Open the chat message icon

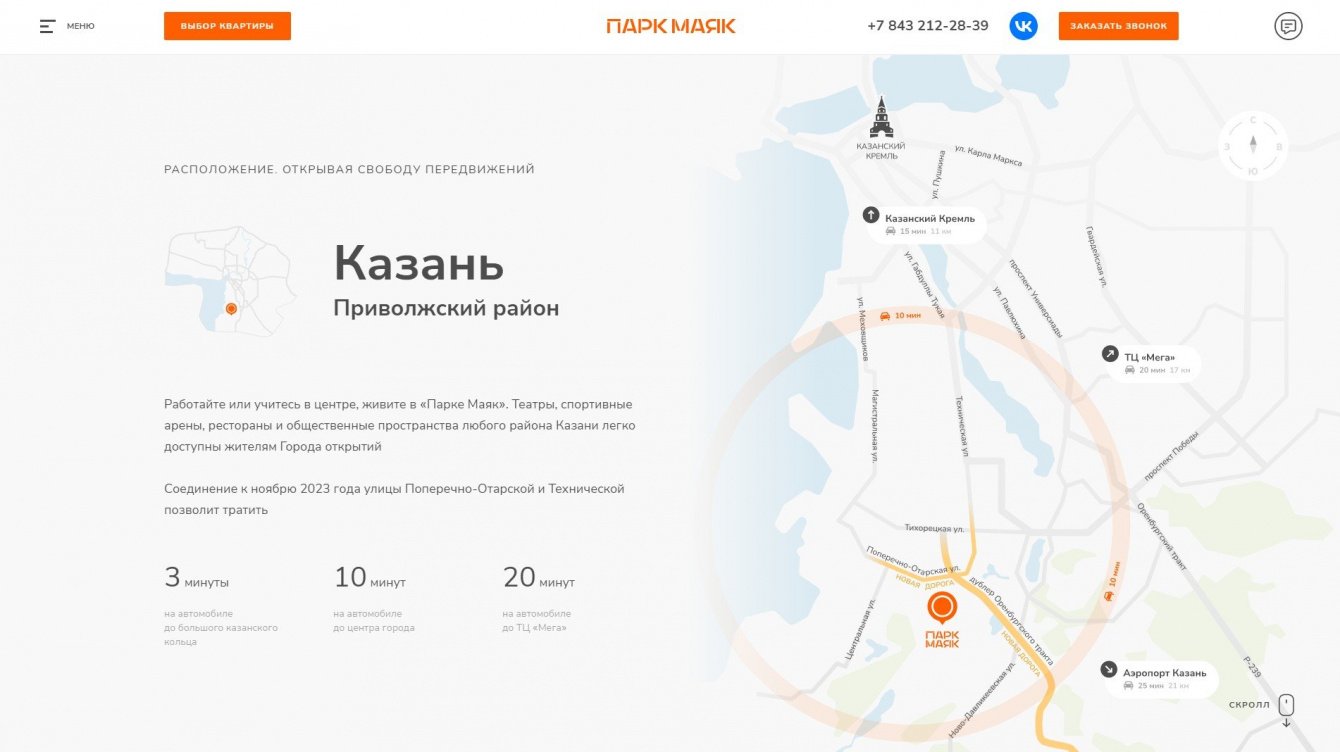tap(1289, 26)
